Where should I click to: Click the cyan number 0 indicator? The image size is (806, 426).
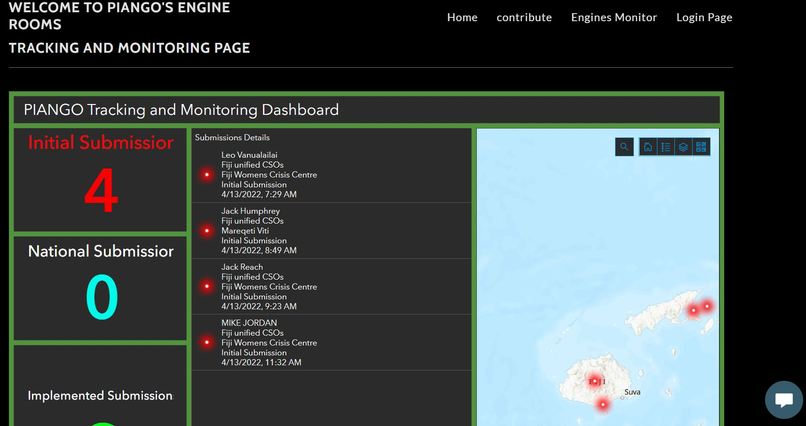click(101, 297)
